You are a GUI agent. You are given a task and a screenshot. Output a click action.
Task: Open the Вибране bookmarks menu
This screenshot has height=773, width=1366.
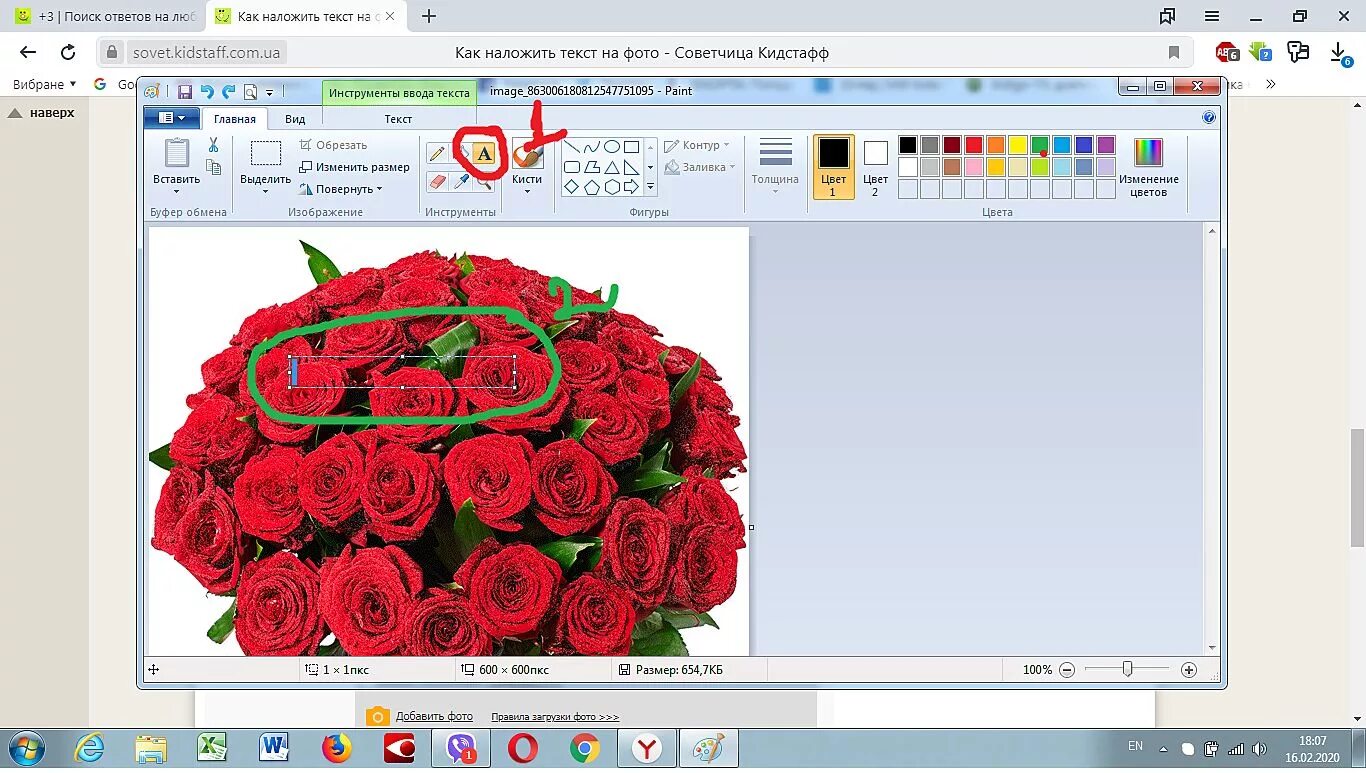(44, 84)
